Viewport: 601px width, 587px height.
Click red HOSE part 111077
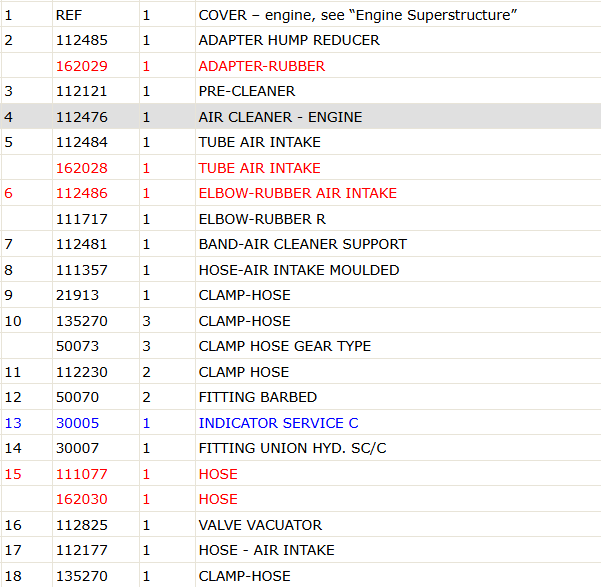pyautogui.click(x=82, y=474)
